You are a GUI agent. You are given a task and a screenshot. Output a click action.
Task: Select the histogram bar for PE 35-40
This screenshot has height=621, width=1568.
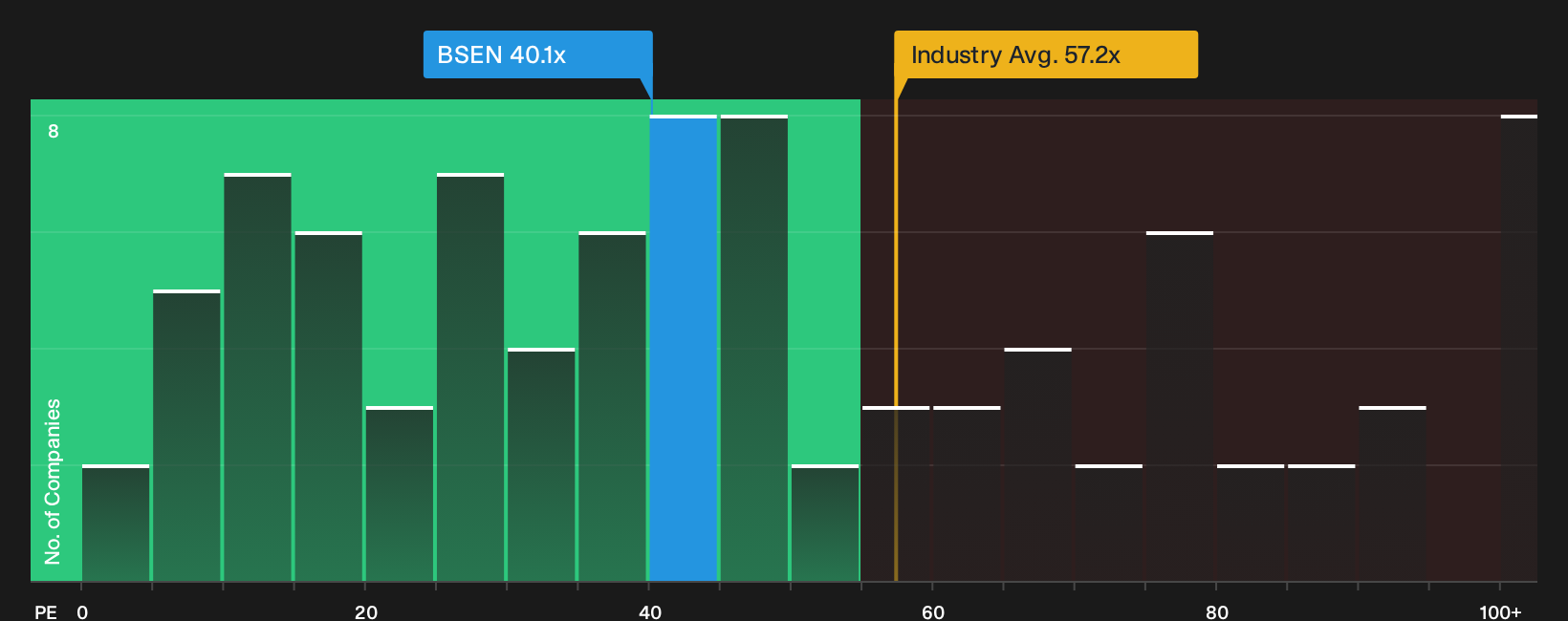(612, 407)
